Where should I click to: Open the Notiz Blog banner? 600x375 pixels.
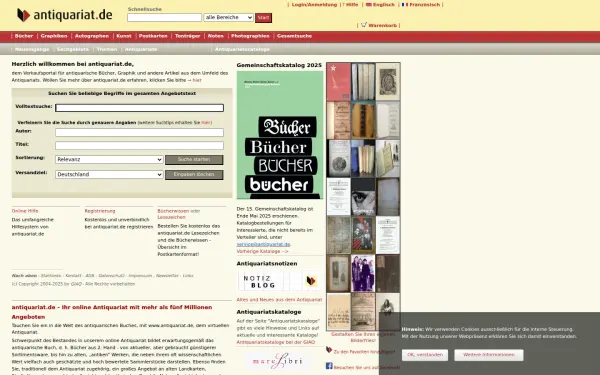[x=279, y=281]
